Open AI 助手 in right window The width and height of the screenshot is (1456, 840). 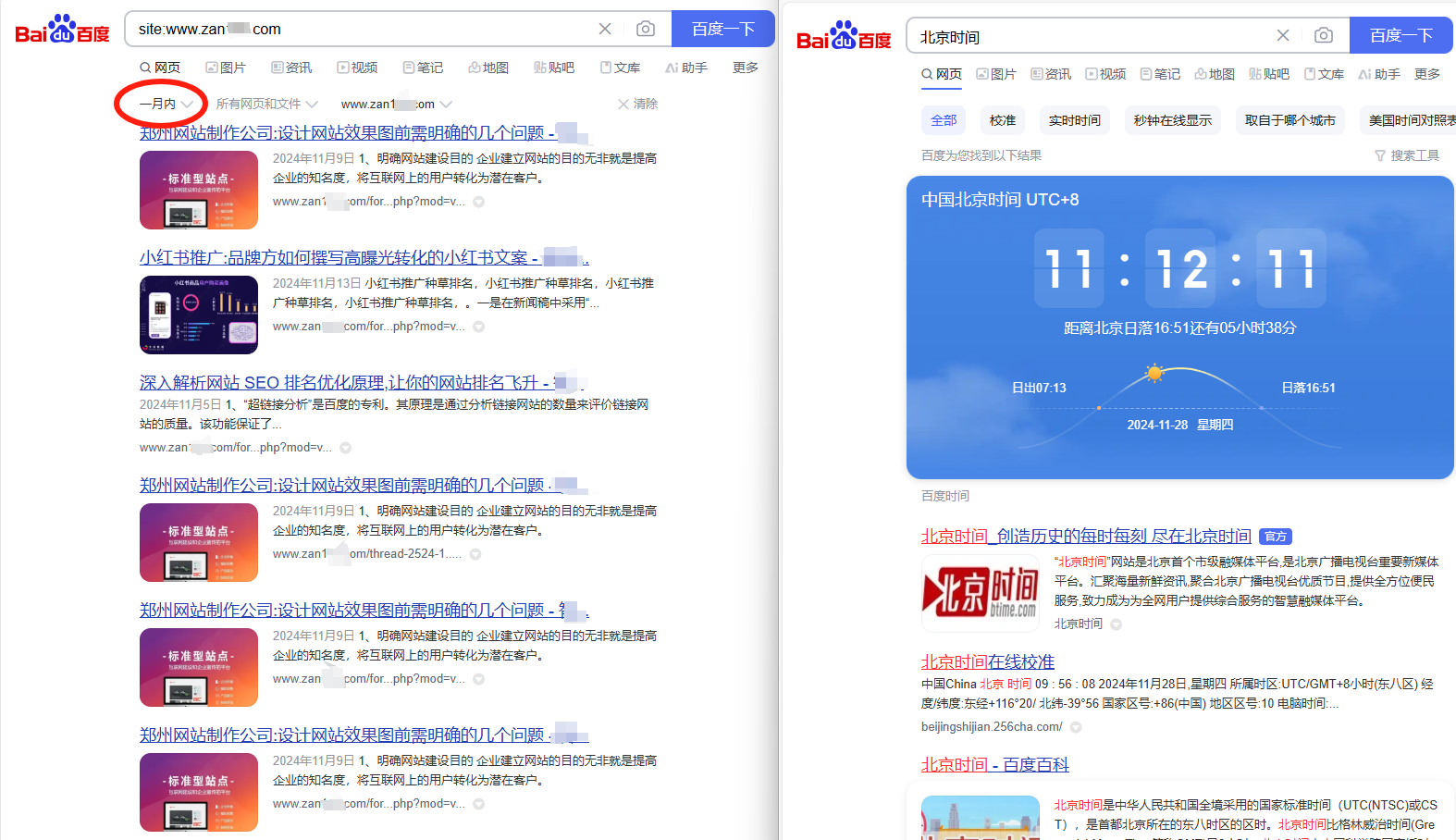1379,74
